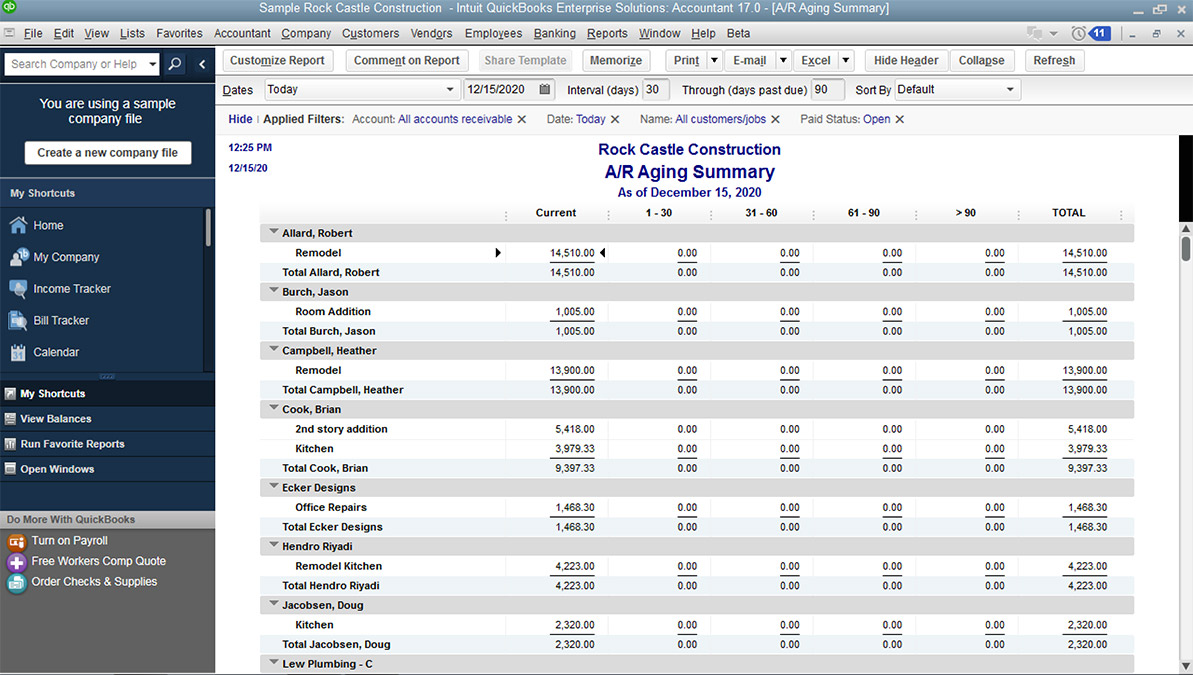Collapse the Allard, Robert group
This screenshot has width=1193, height=675.
[274, 231]
